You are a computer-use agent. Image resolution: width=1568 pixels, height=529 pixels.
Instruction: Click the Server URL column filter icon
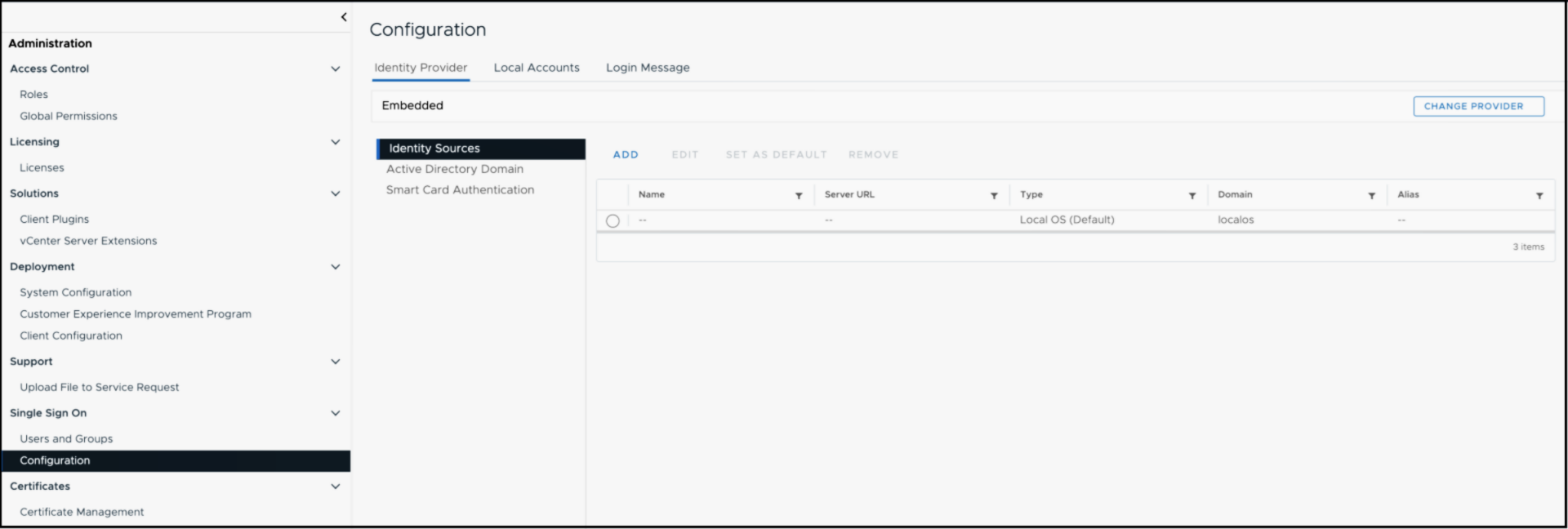click(994, 196)
